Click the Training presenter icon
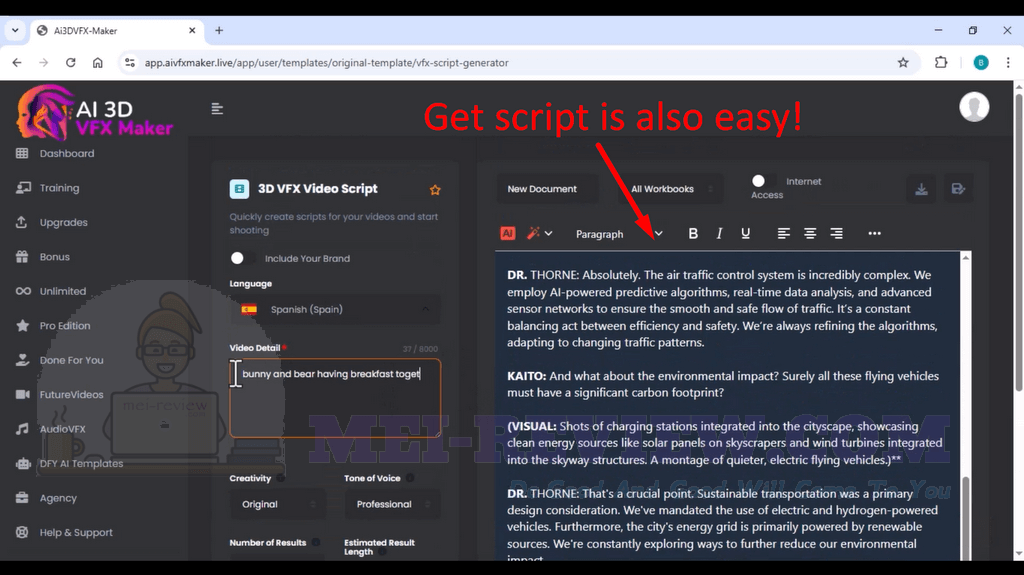The height and width of the screenshot is (575, 1024). 23,188
